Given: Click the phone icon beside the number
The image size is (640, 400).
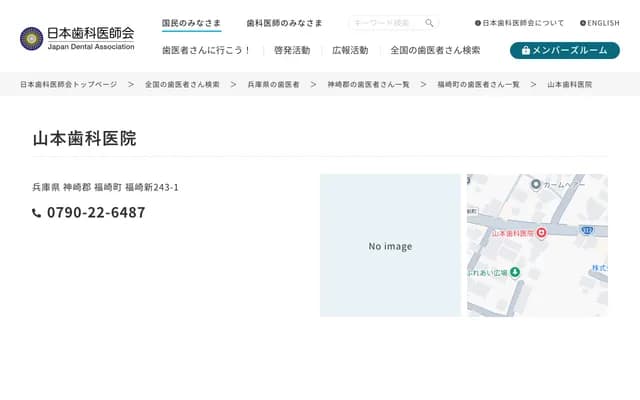Looking at the screenshot, I should (x=37, y=213).
